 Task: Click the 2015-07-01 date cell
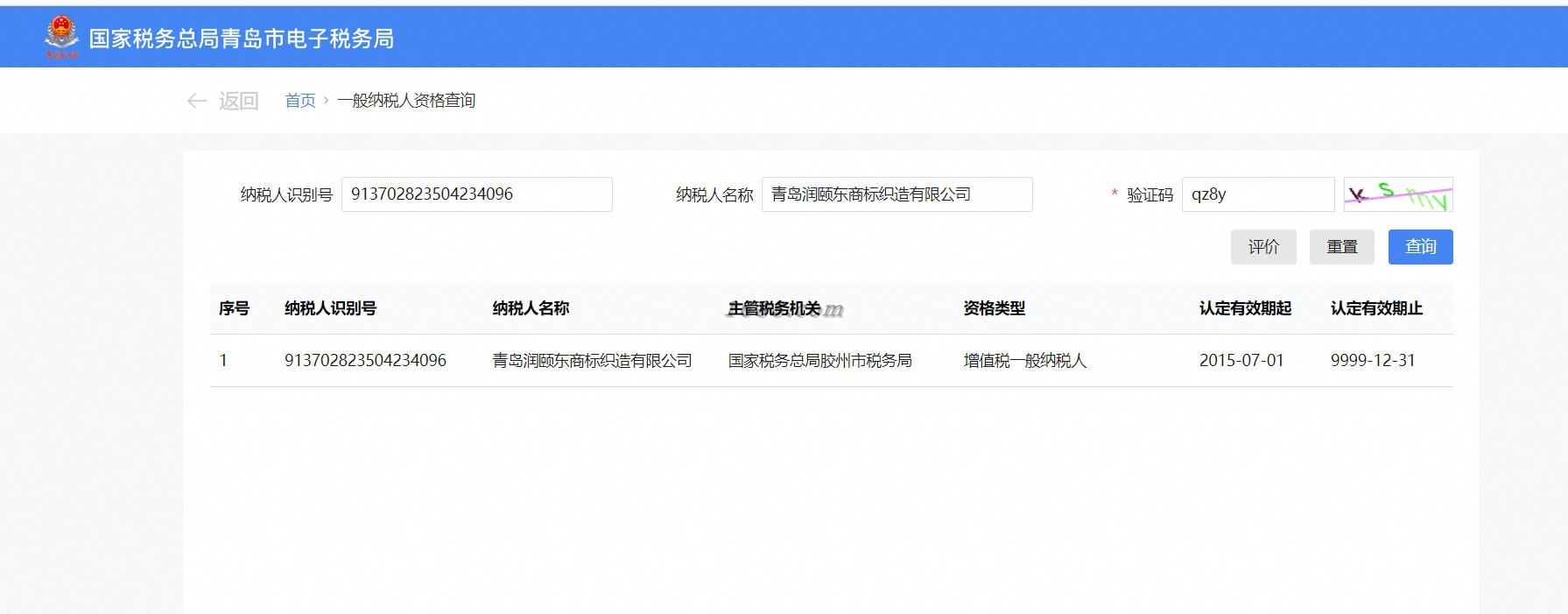[x=1241, y=361]
